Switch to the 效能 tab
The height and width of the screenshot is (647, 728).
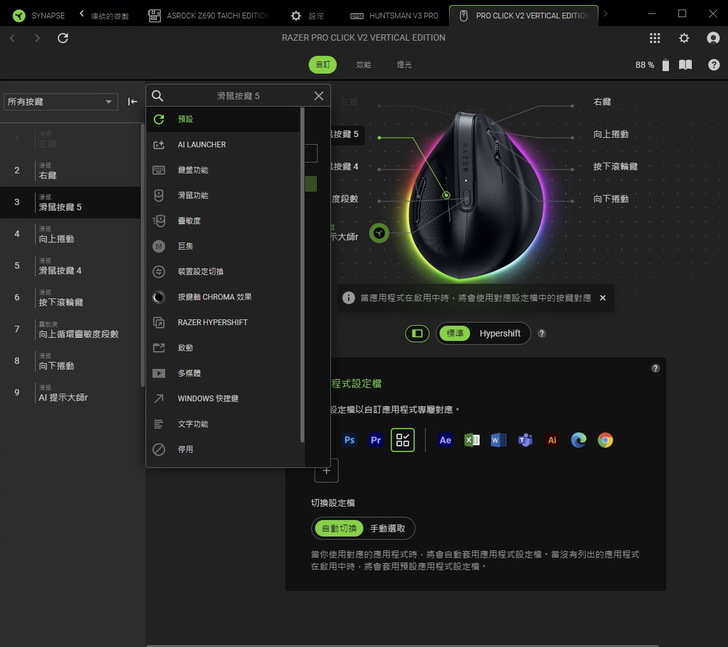(x=363, y=65)
